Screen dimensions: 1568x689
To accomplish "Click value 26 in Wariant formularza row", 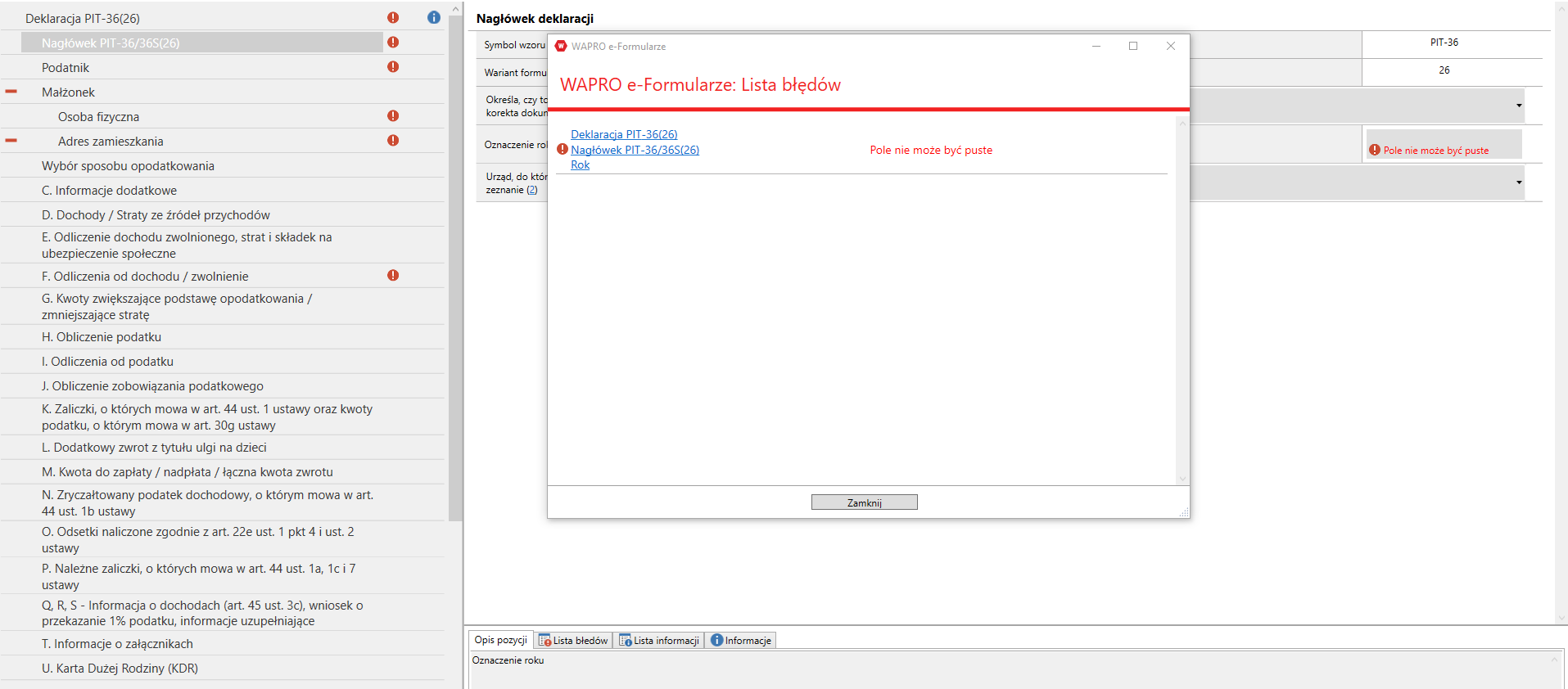I will coord(1444,70).
